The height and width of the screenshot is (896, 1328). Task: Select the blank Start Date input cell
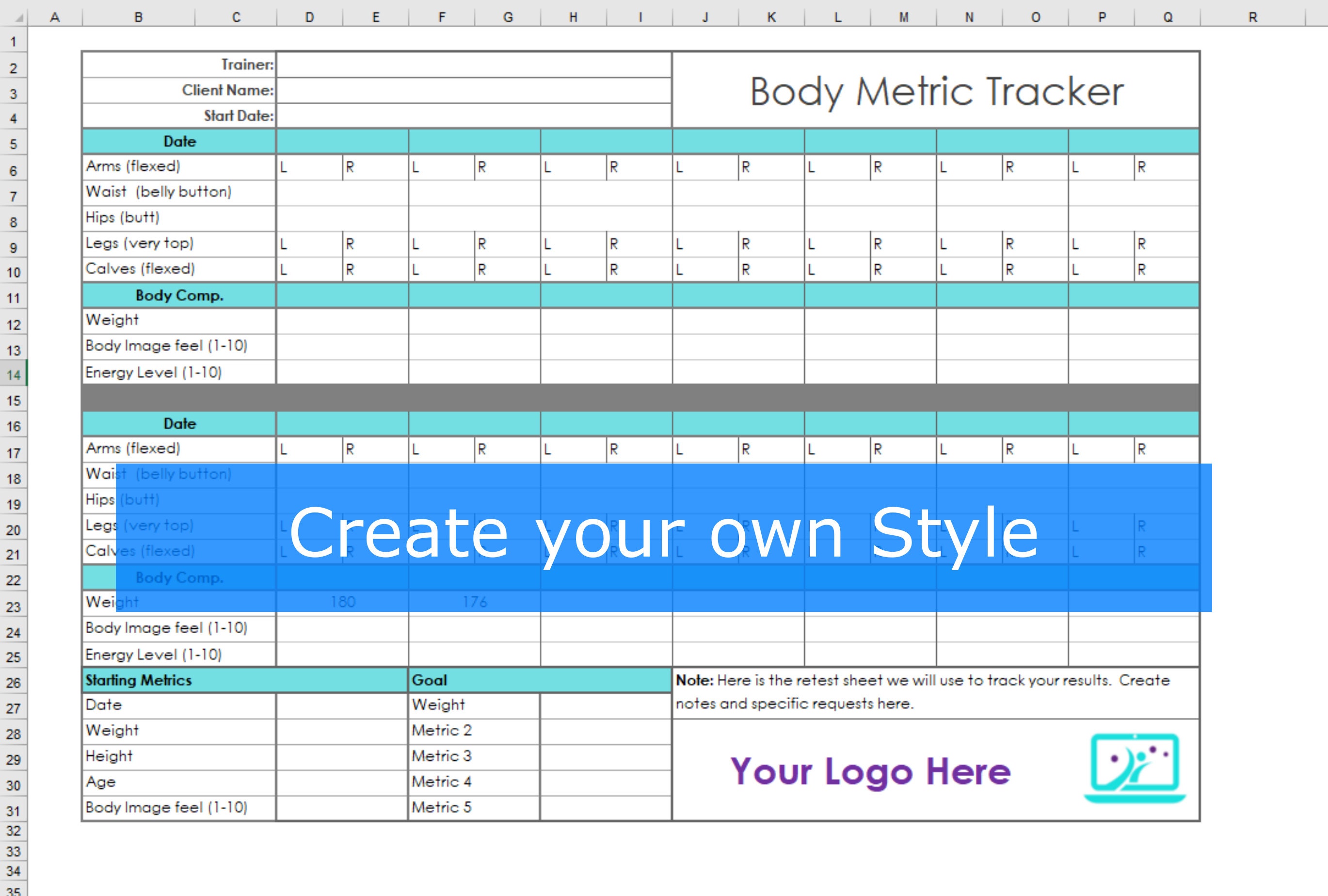click(x=474, y=115)
